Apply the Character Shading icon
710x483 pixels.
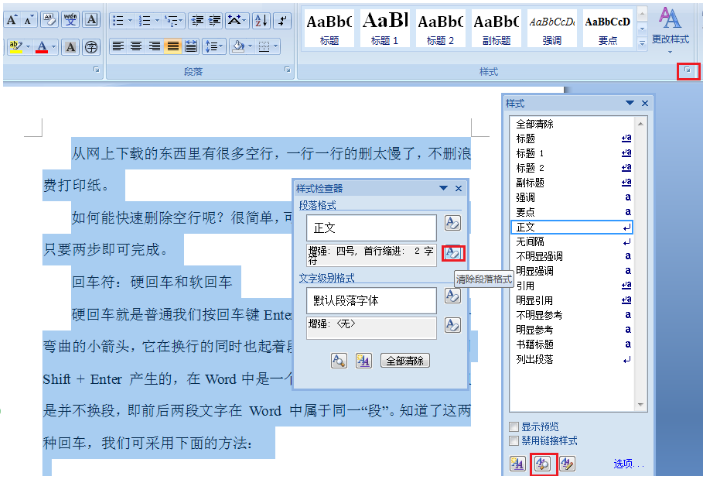(x=71, y=47)
